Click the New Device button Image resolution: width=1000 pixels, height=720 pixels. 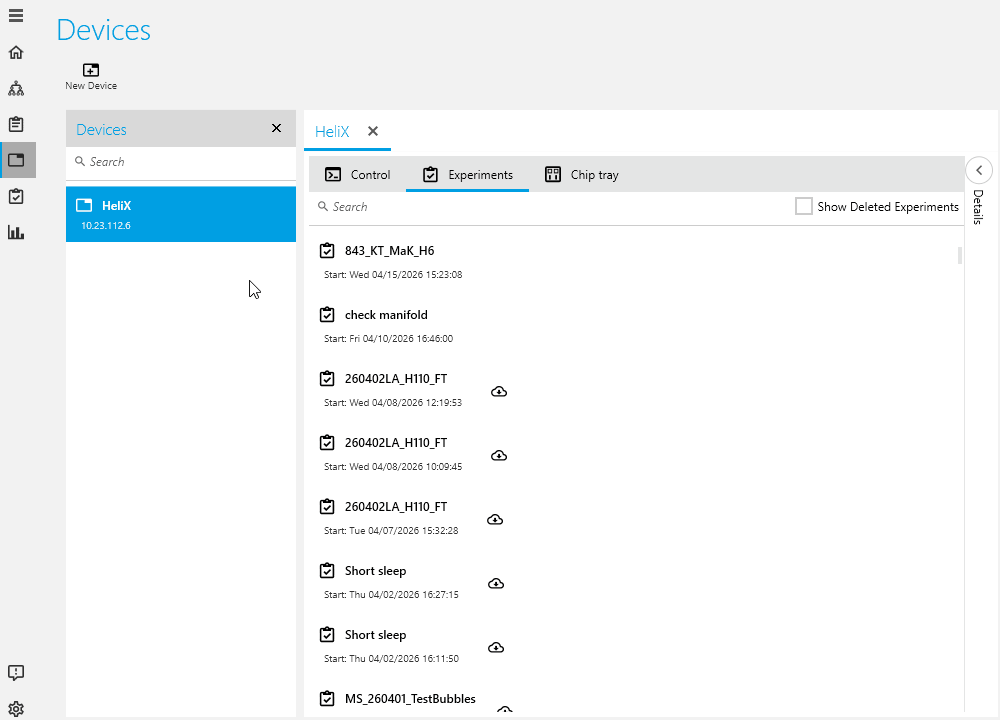click(91, 77)
